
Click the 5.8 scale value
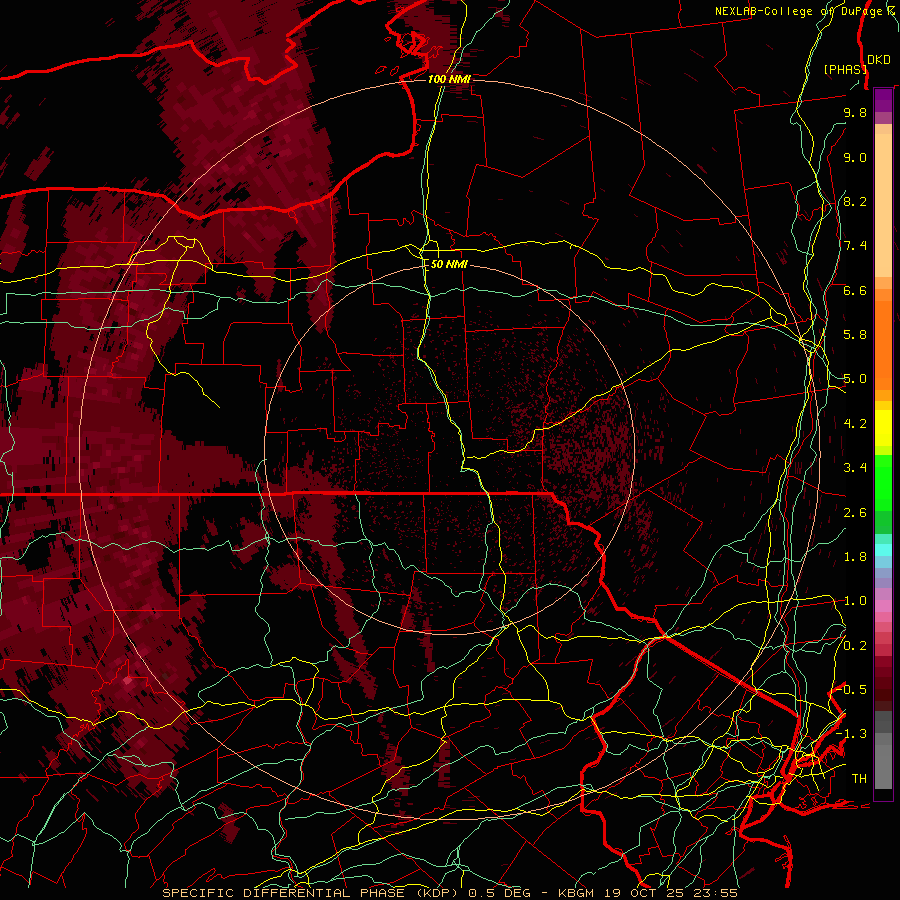(x=855, y=335)
